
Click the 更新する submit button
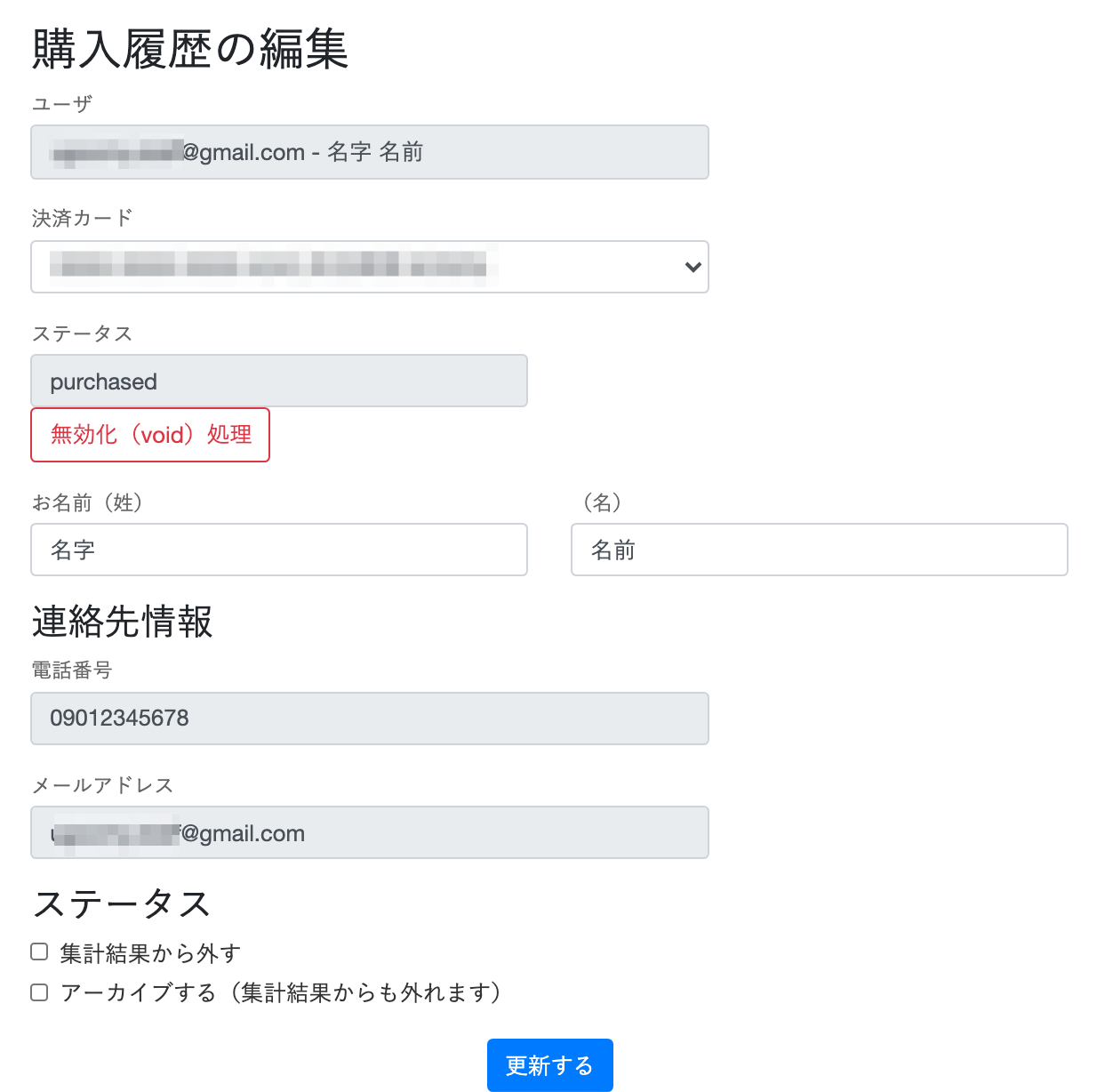tap(549, 1064)
